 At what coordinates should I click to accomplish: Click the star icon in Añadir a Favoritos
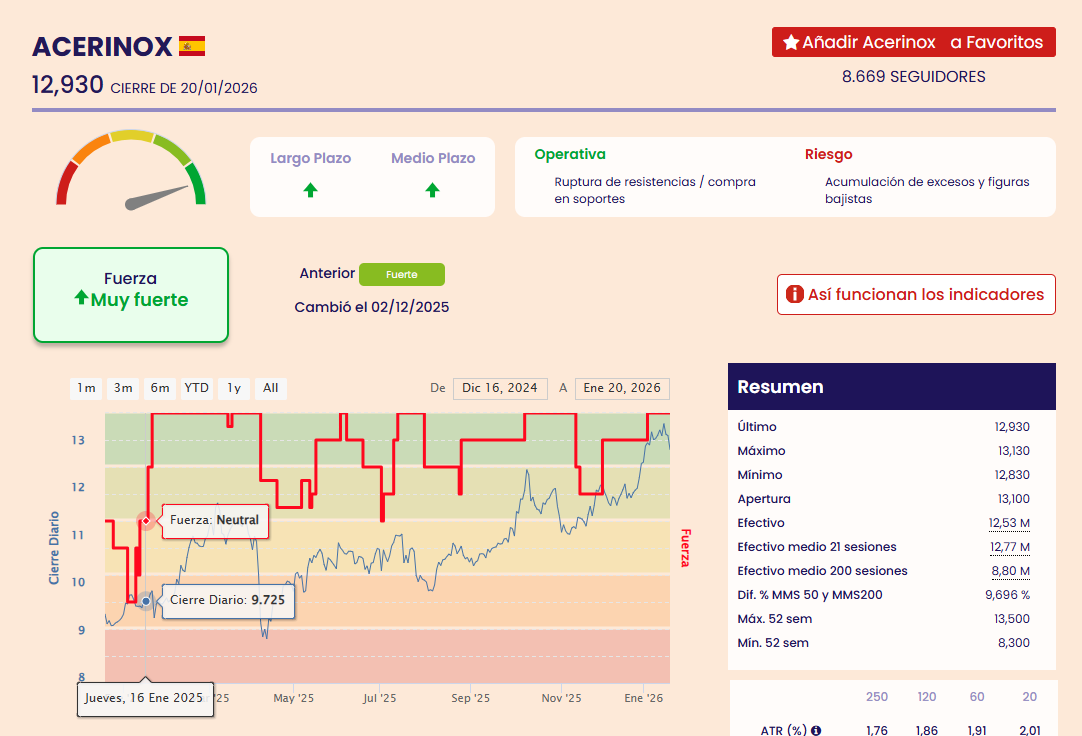click(791, 43)
